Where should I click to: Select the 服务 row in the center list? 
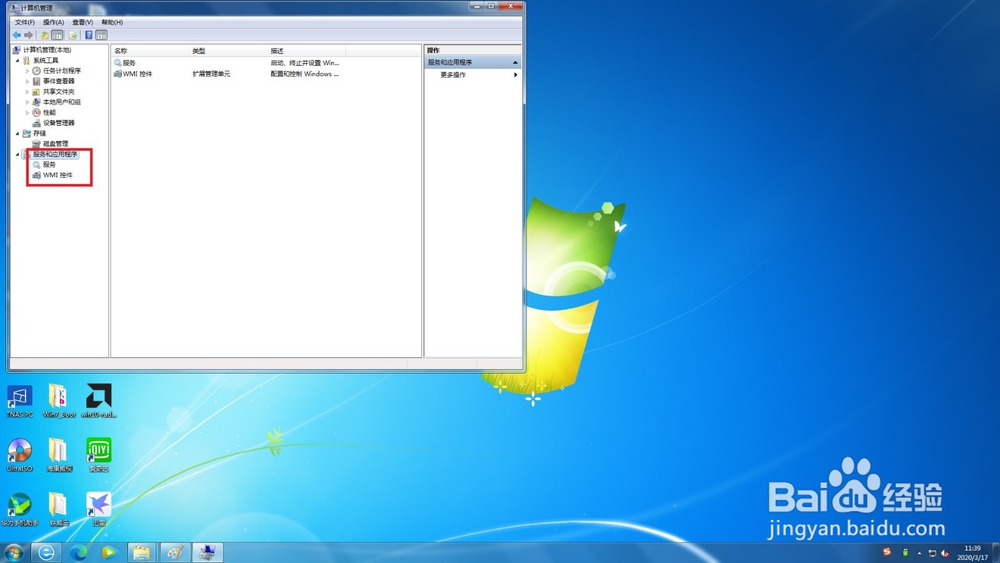point(226,62)
